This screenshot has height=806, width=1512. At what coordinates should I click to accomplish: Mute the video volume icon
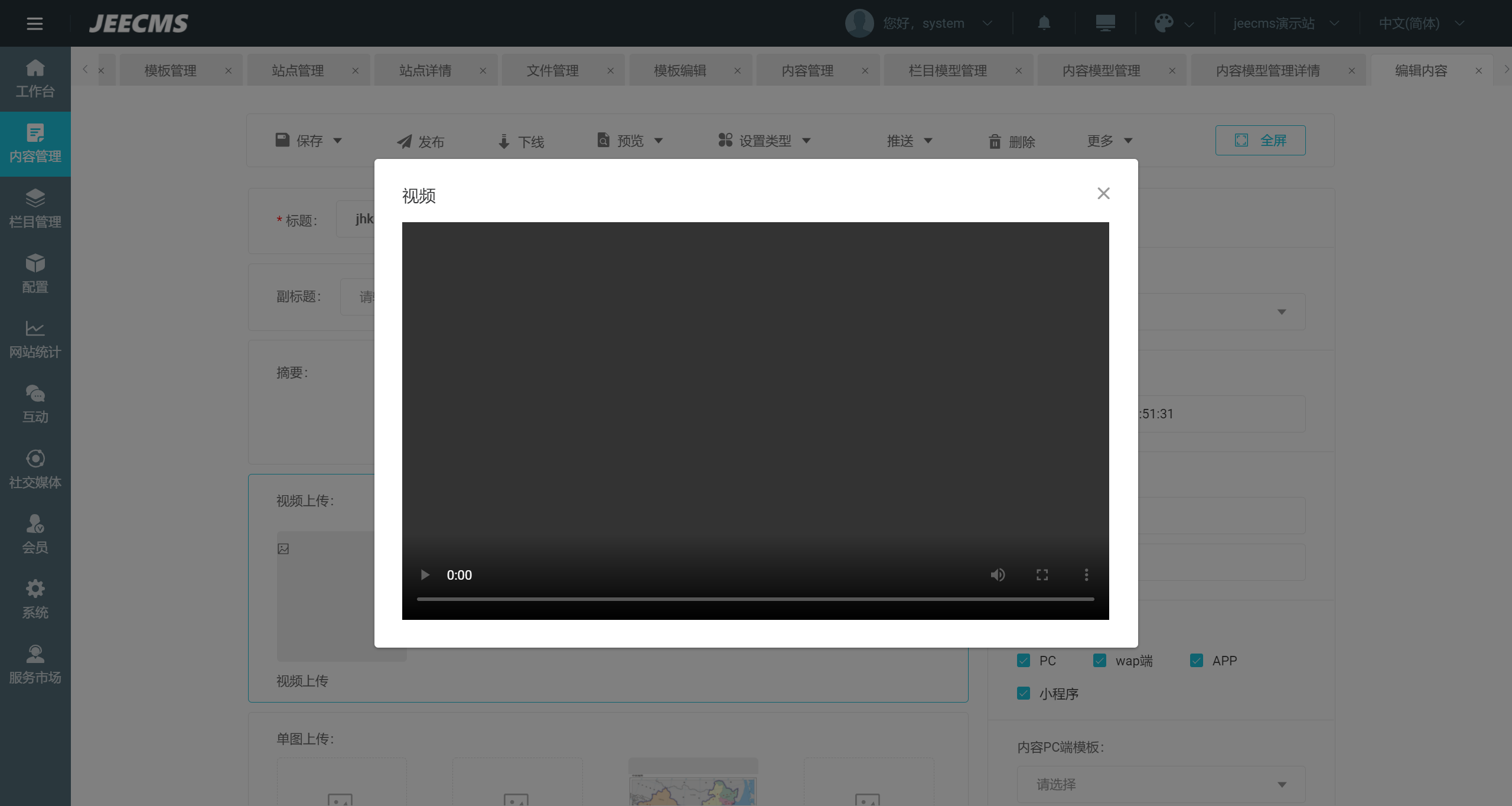(x=998, y=575)
